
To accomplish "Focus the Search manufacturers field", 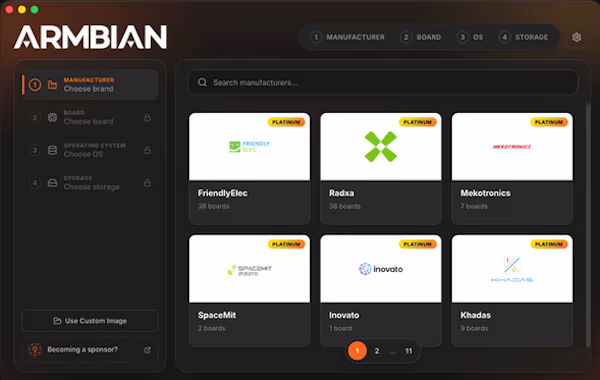I will pyautogui.click(x=383, y=82).
